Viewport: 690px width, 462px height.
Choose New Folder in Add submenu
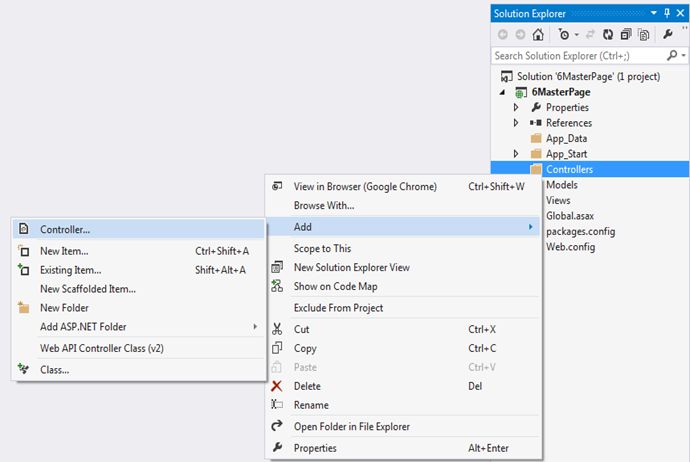click(139, 308)
